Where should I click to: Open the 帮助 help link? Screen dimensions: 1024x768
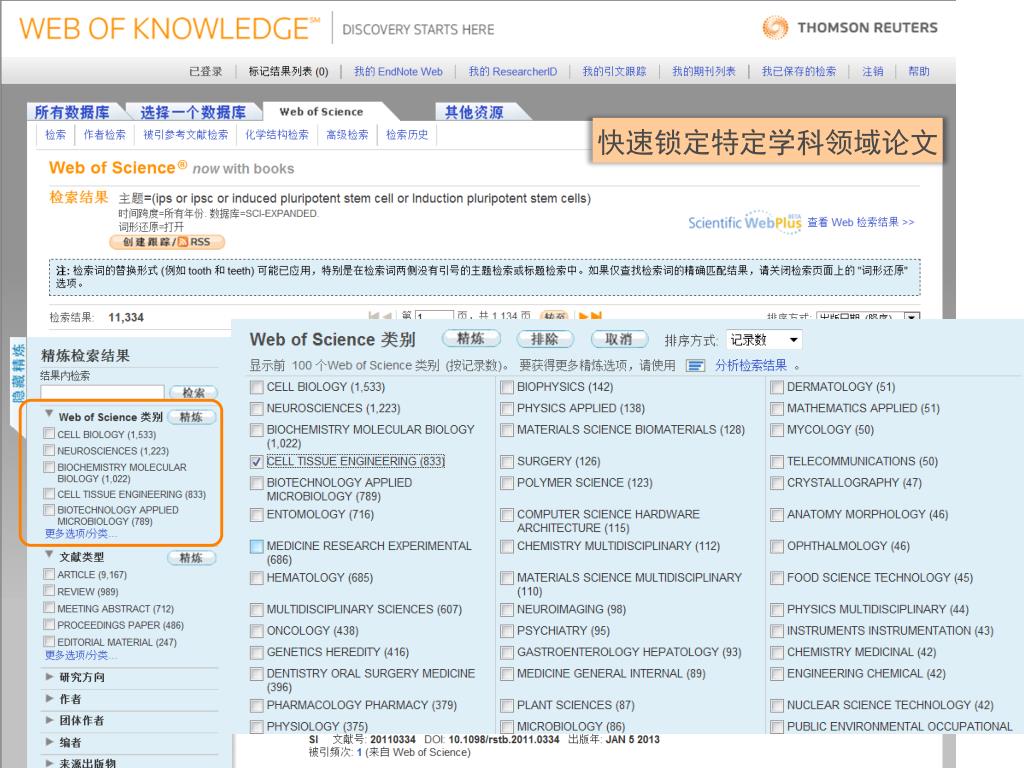coord(919,72)
